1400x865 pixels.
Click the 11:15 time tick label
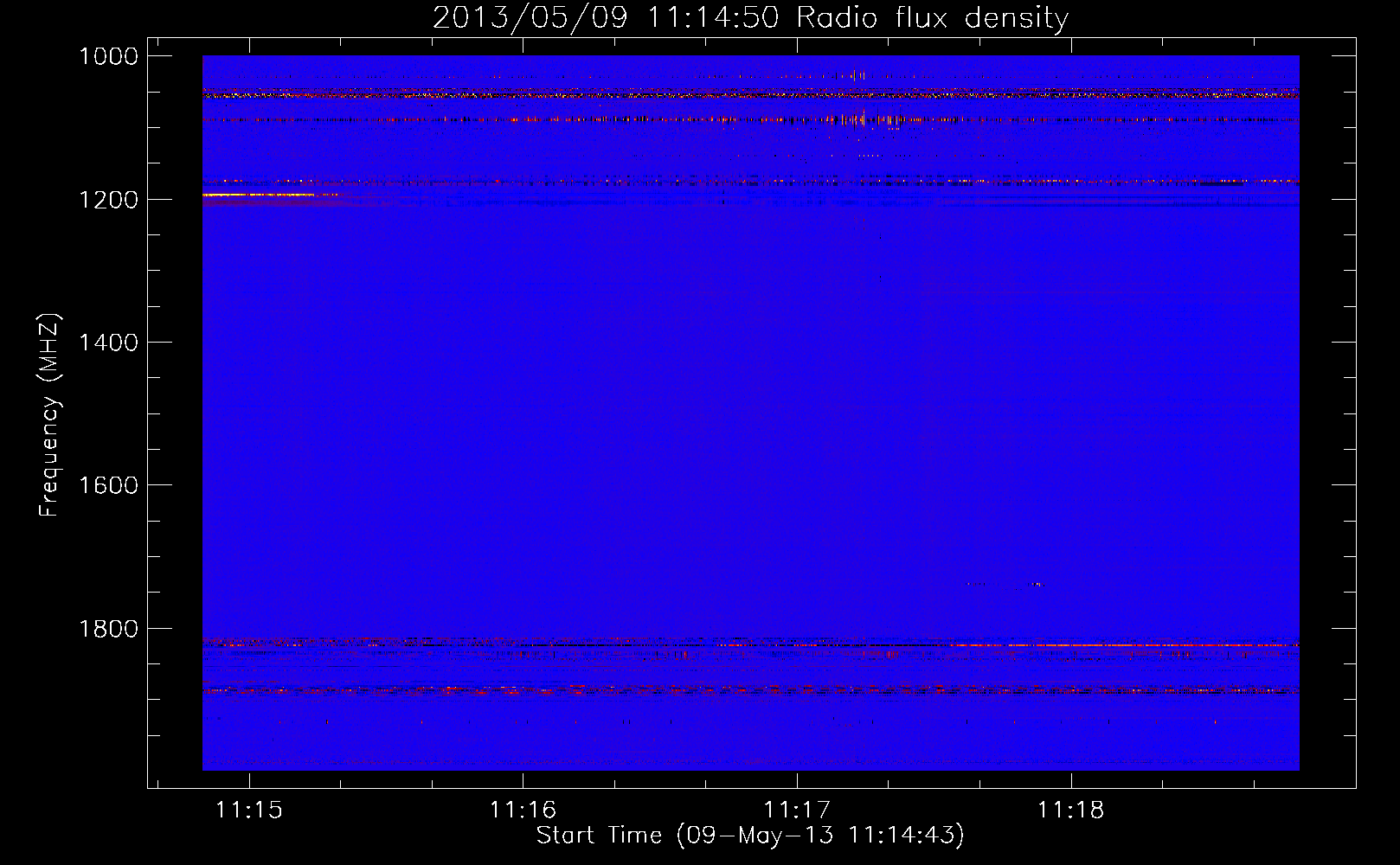(x=249, y=810)
